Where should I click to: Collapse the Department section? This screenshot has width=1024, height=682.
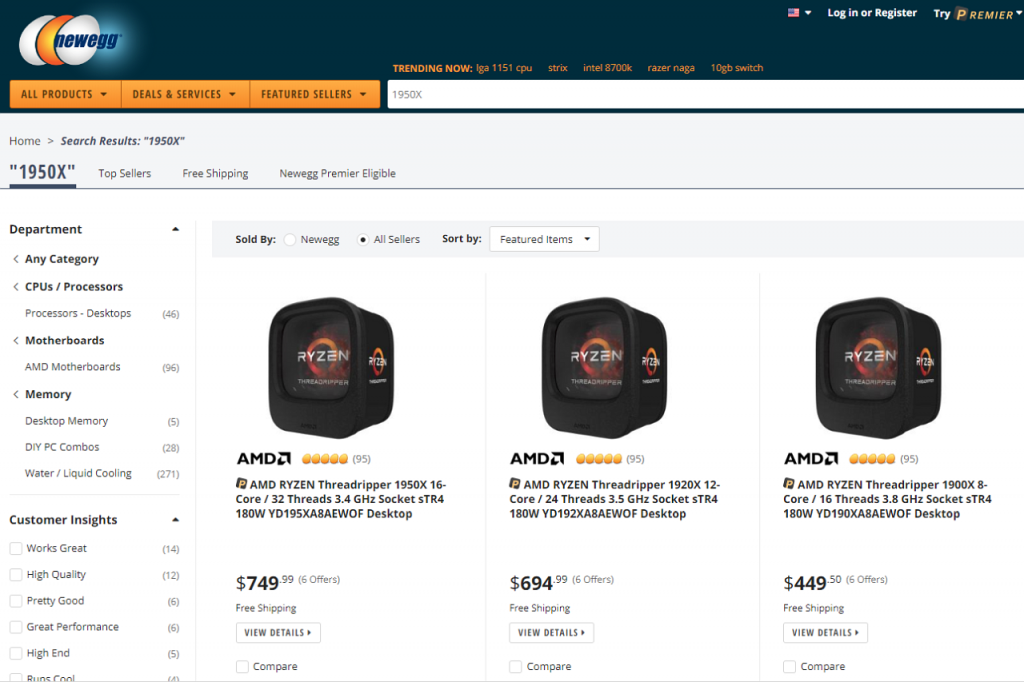(175, 229)
